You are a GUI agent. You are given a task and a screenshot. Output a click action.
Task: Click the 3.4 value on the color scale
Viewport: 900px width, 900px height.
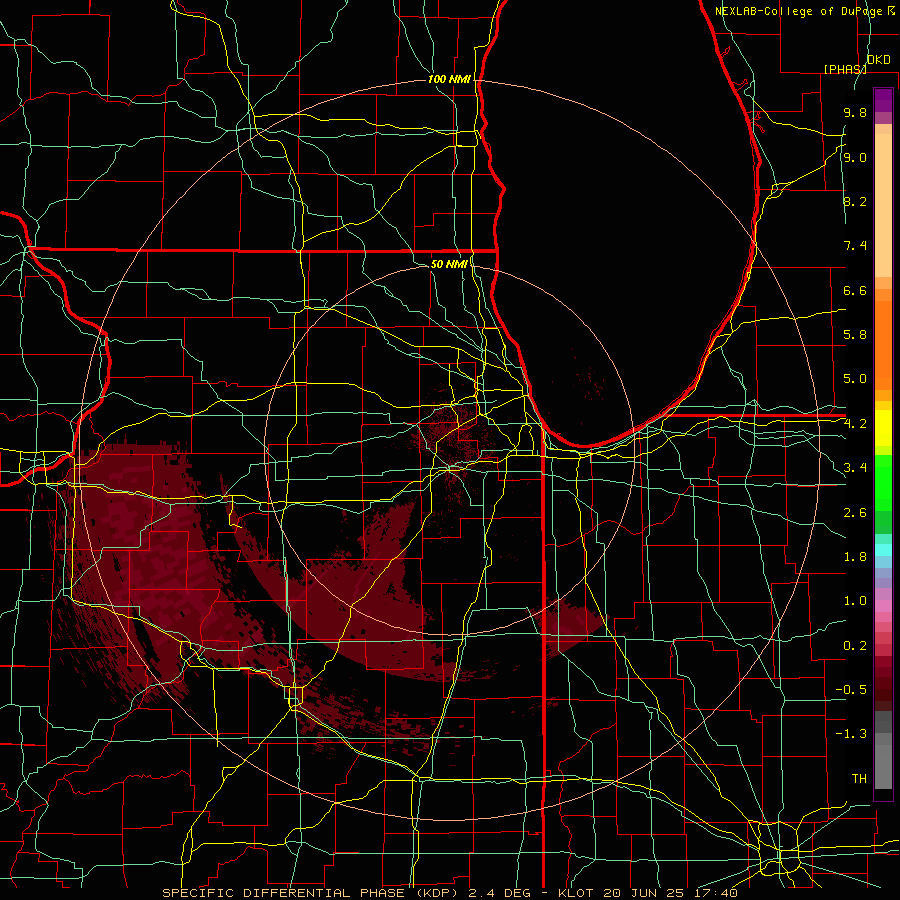[855, 468]
